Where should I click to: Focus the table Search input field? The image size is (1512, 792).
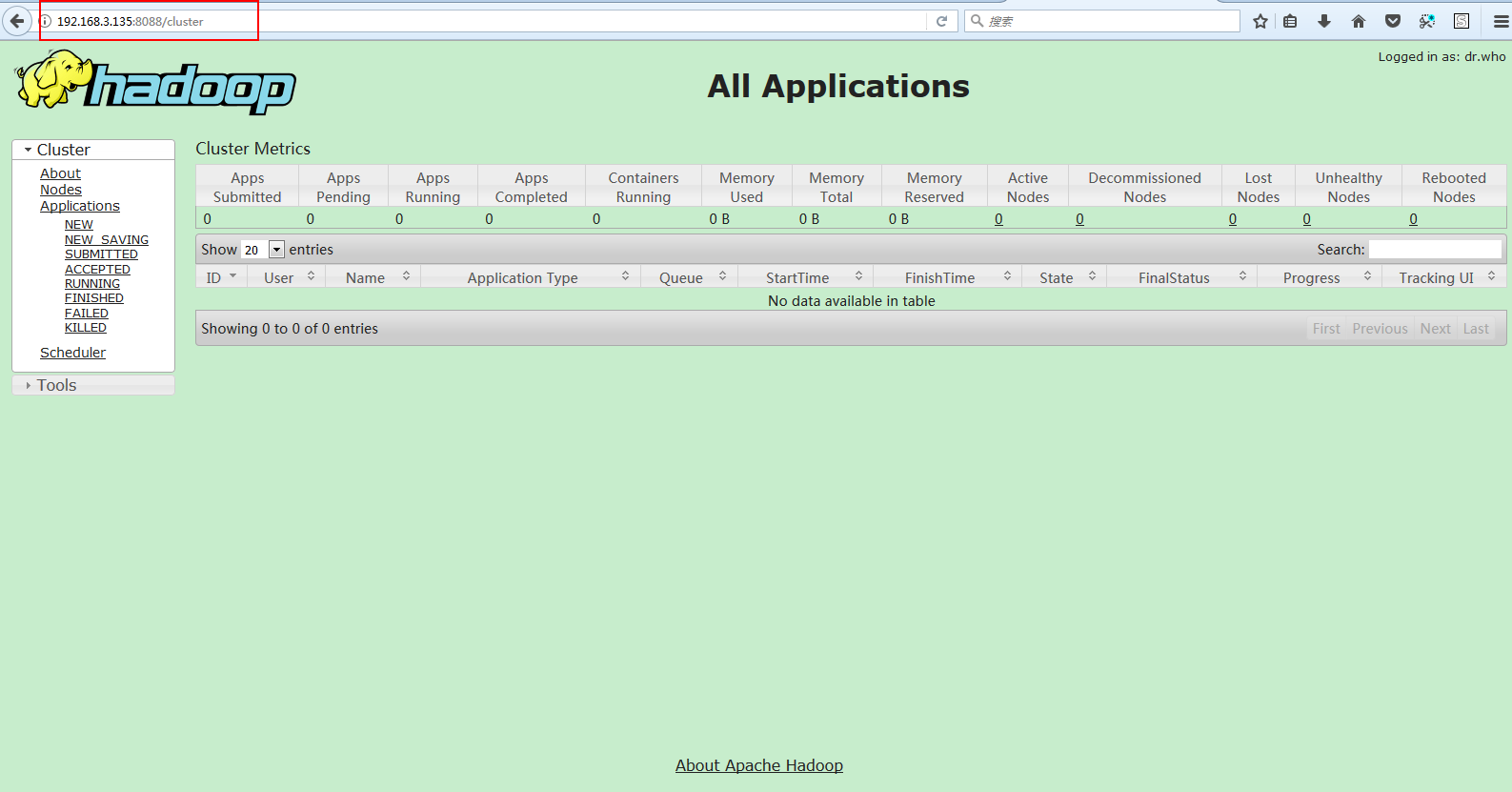click(x=1434, y=250)
